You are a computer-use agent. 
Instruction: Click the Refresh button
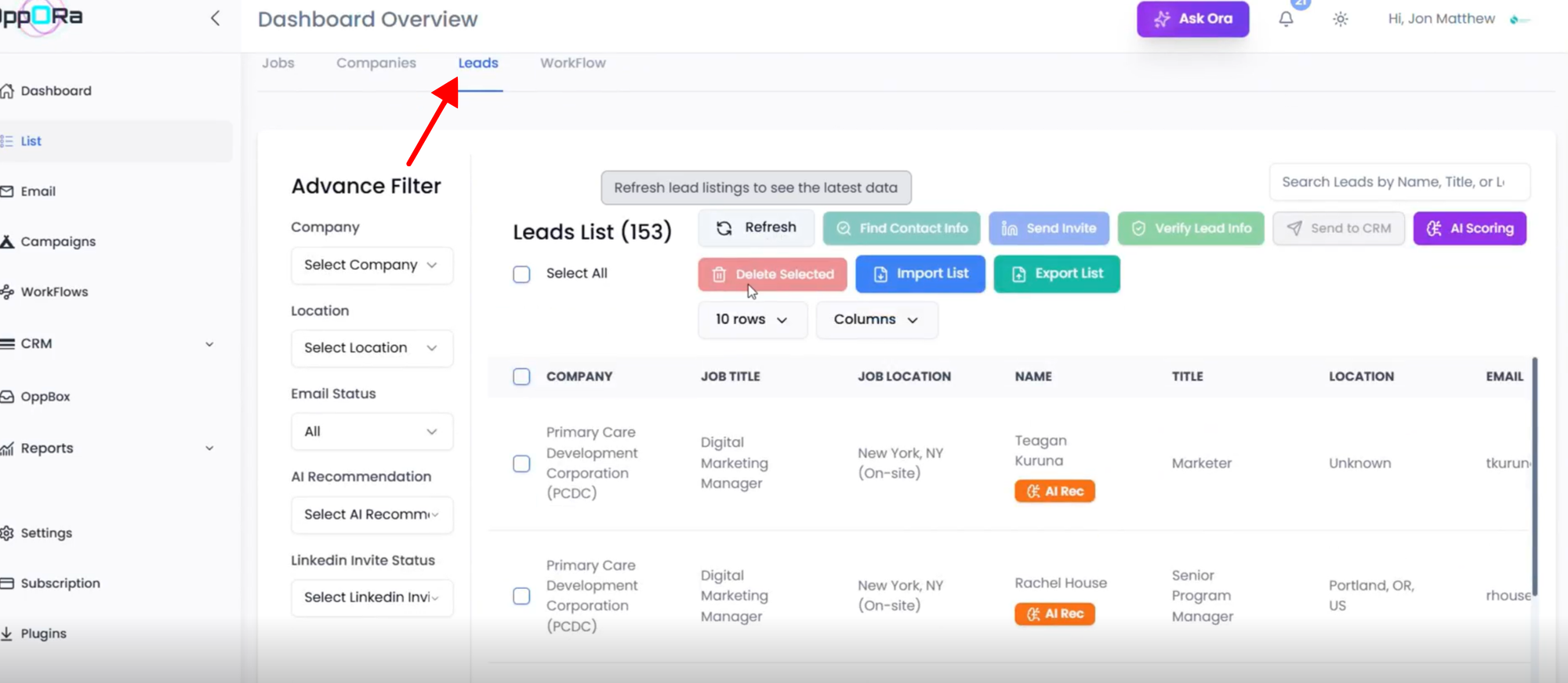pyautogui.click(x=756, y=227)
